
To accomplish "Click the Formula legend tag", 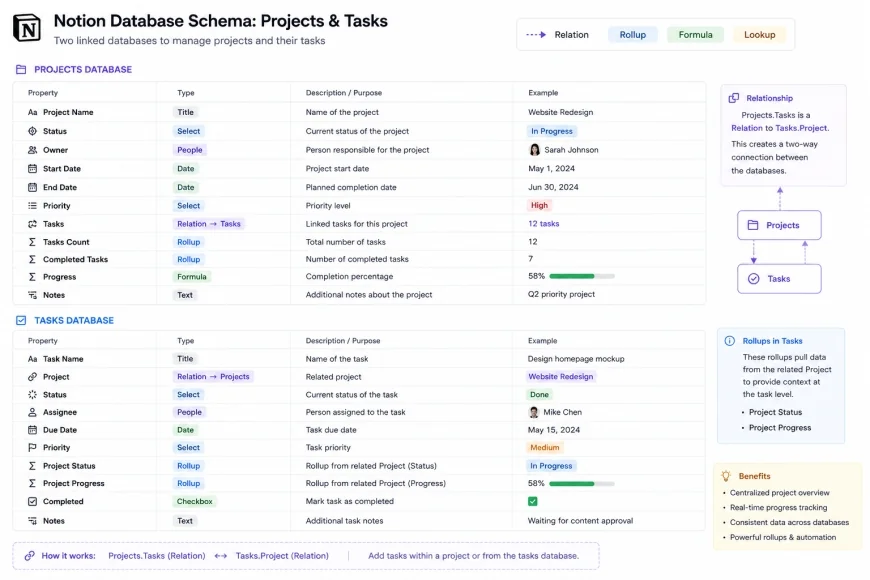I will tap(695, 34).
